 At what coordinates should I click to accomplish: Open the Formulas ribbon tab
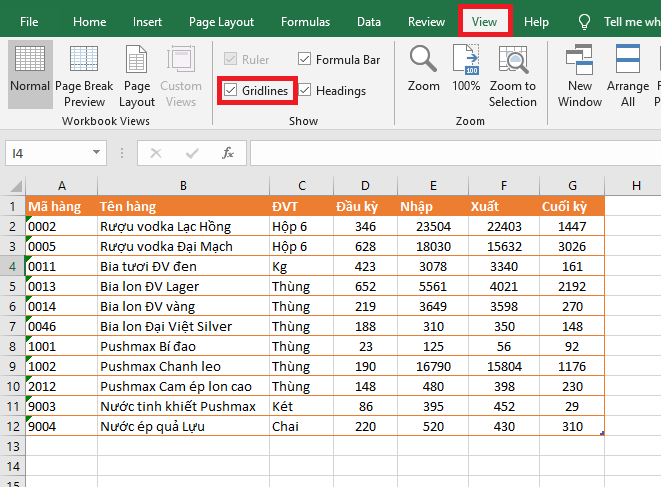pyautogui.click(x=305, y=22)
